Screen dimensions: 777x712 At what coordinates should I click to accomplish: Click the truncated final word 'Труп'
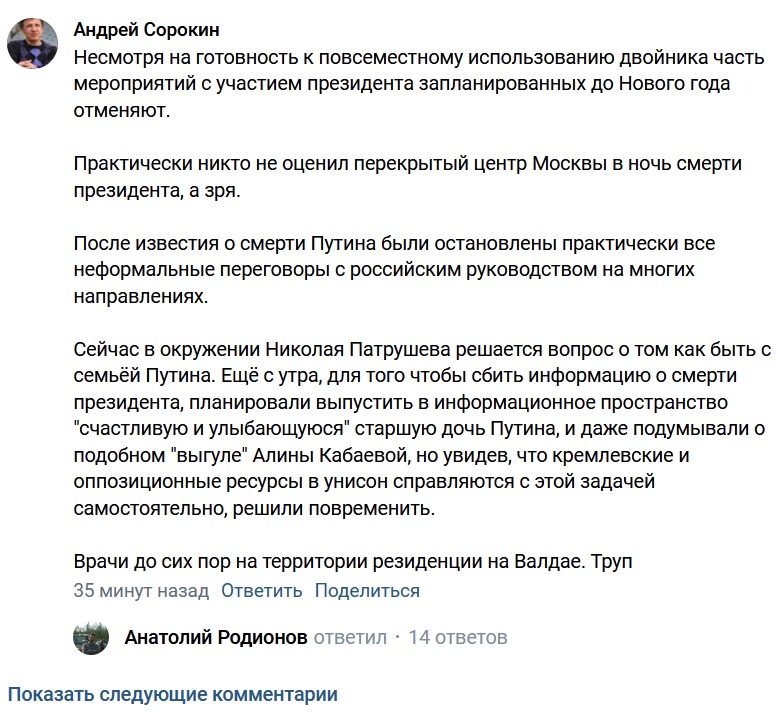tap(611, 561)
